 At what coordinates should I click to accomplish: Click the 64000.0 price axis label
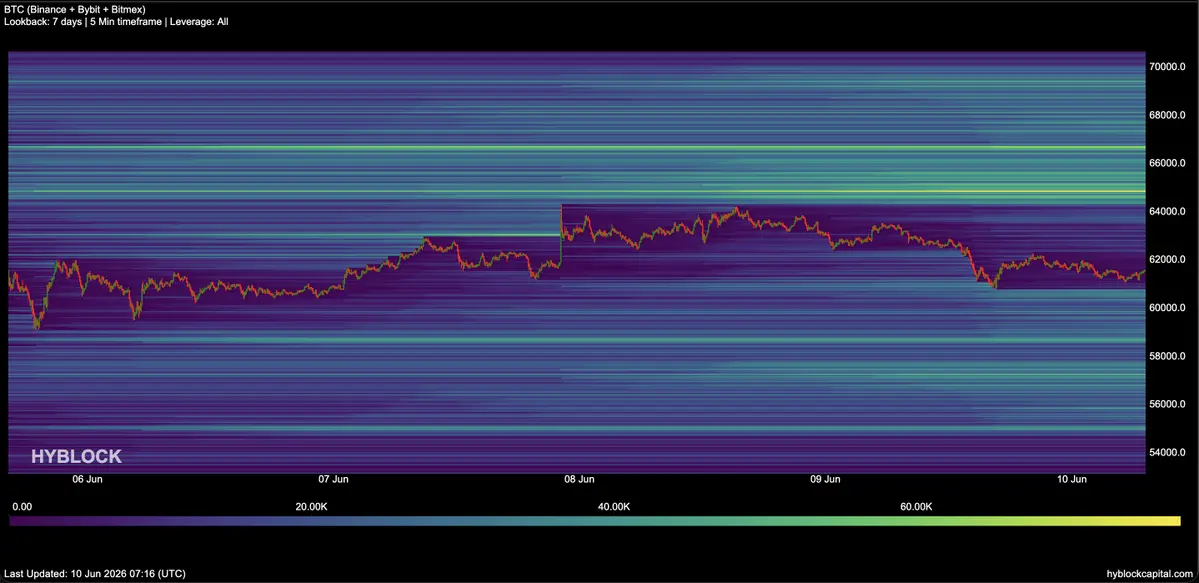point(1168,212)
